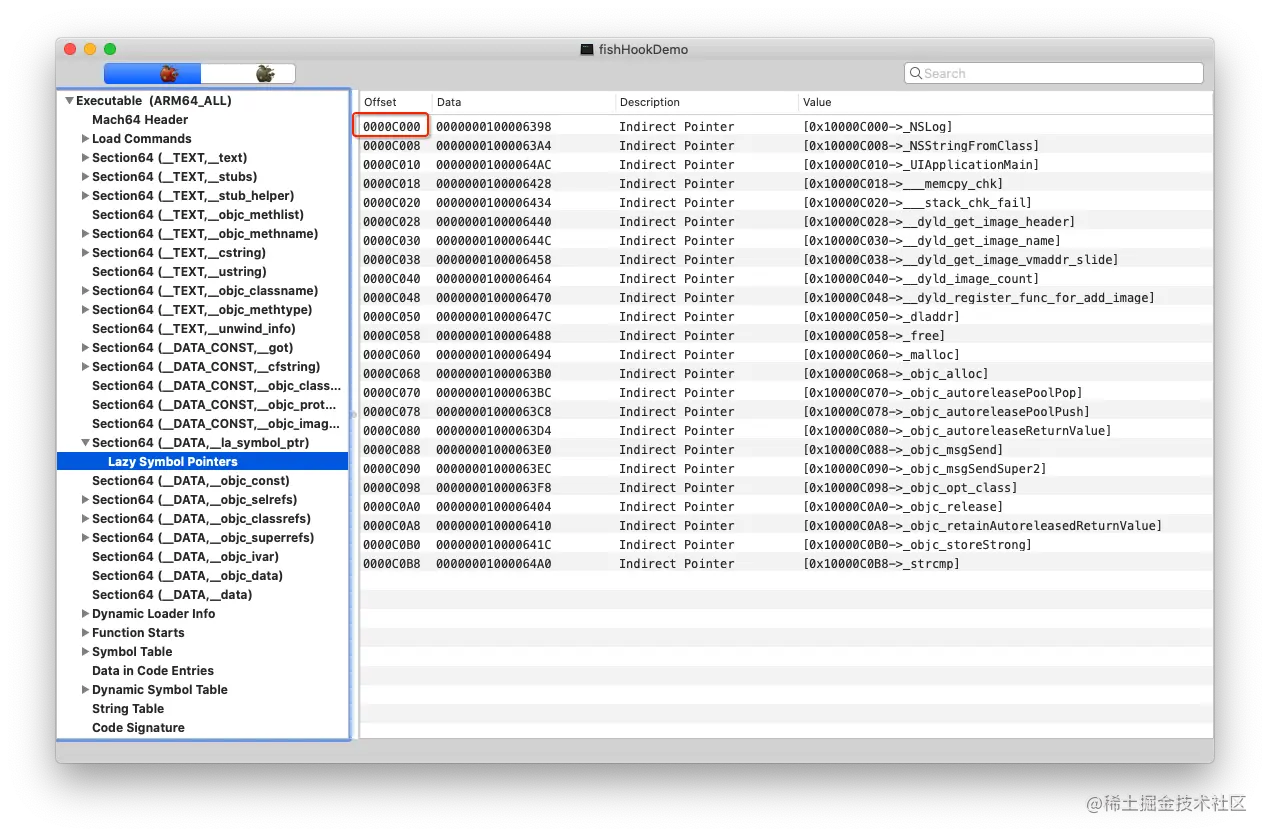Click the green zoom window button
Image resolution: width=1270 pixels, height=837 pixels.
click(x=110, y=49)
